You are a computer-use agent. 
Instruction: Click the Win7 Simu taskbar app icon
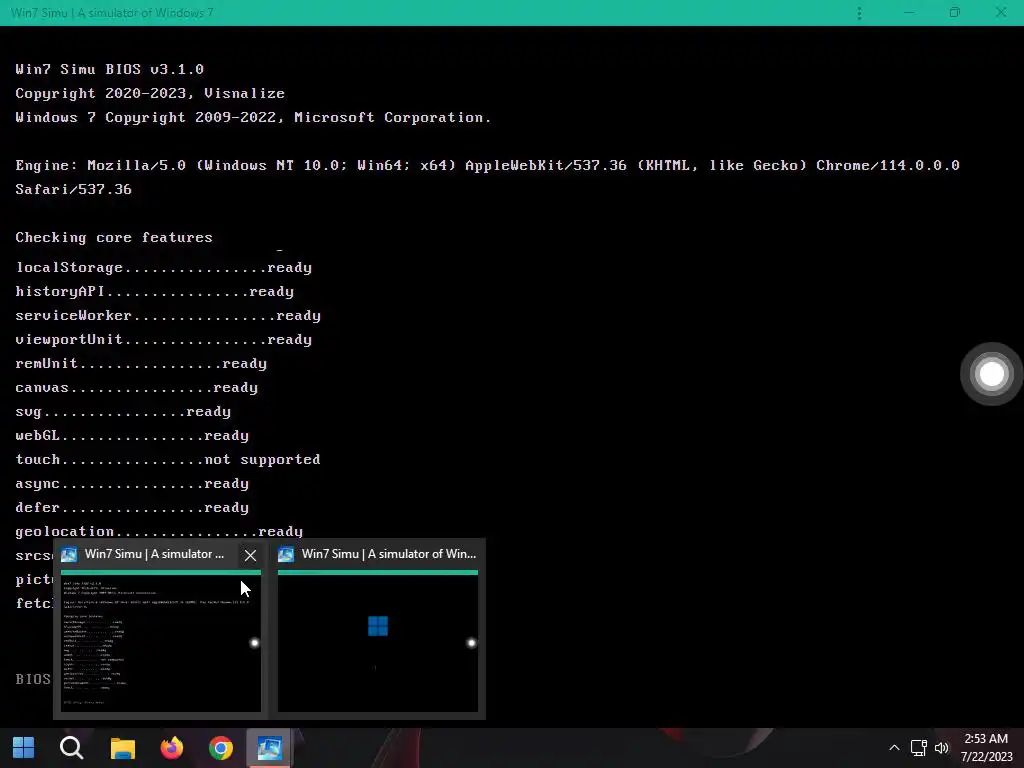pyautogui.click(x=269, y=748)
